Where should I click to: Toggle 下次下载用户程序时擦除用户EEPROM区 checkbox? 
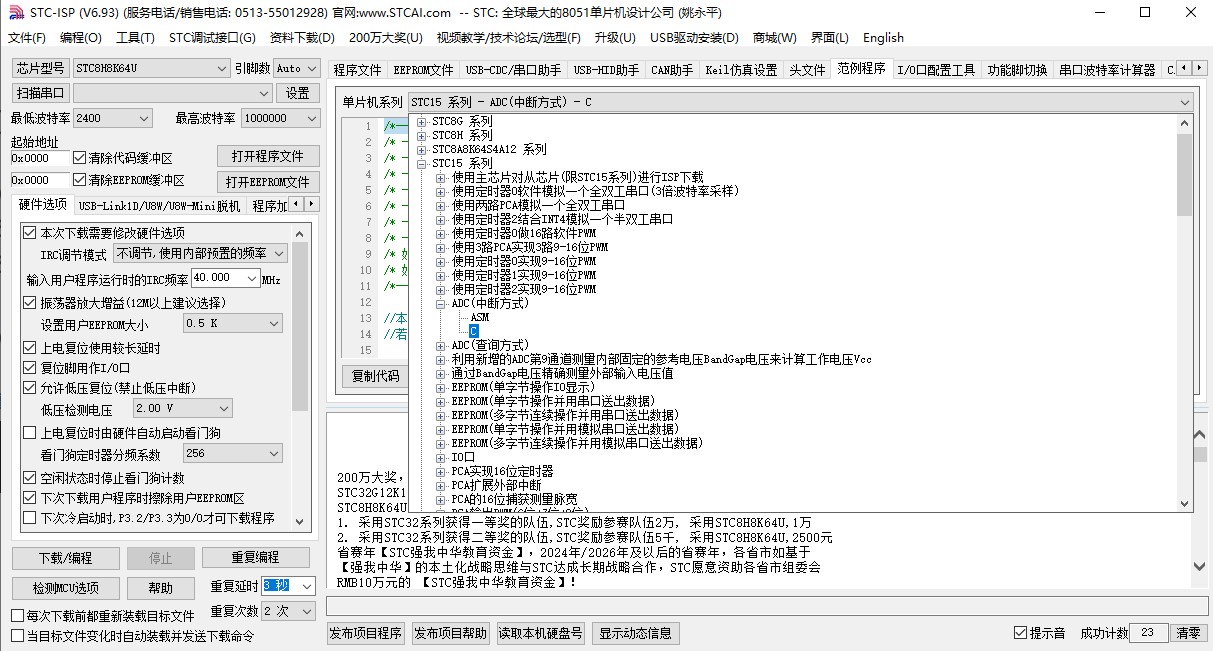click(x=30, y=498)
